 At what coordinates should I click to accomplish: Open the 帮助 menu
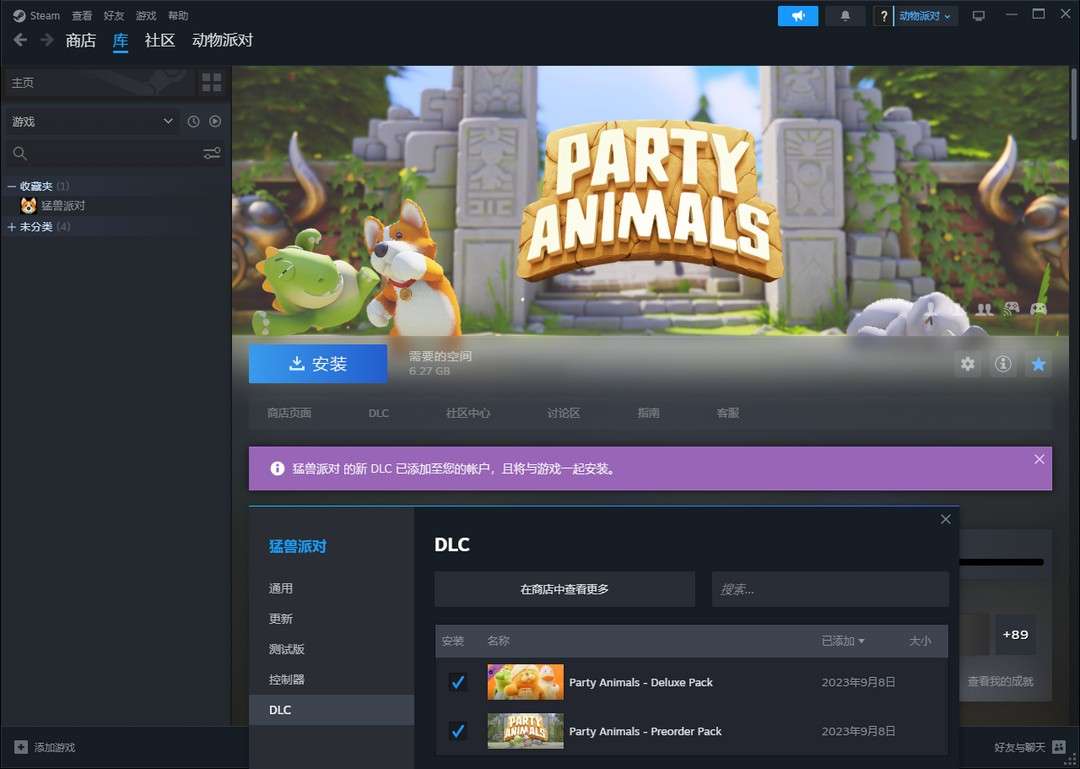(x=178, y=15)
